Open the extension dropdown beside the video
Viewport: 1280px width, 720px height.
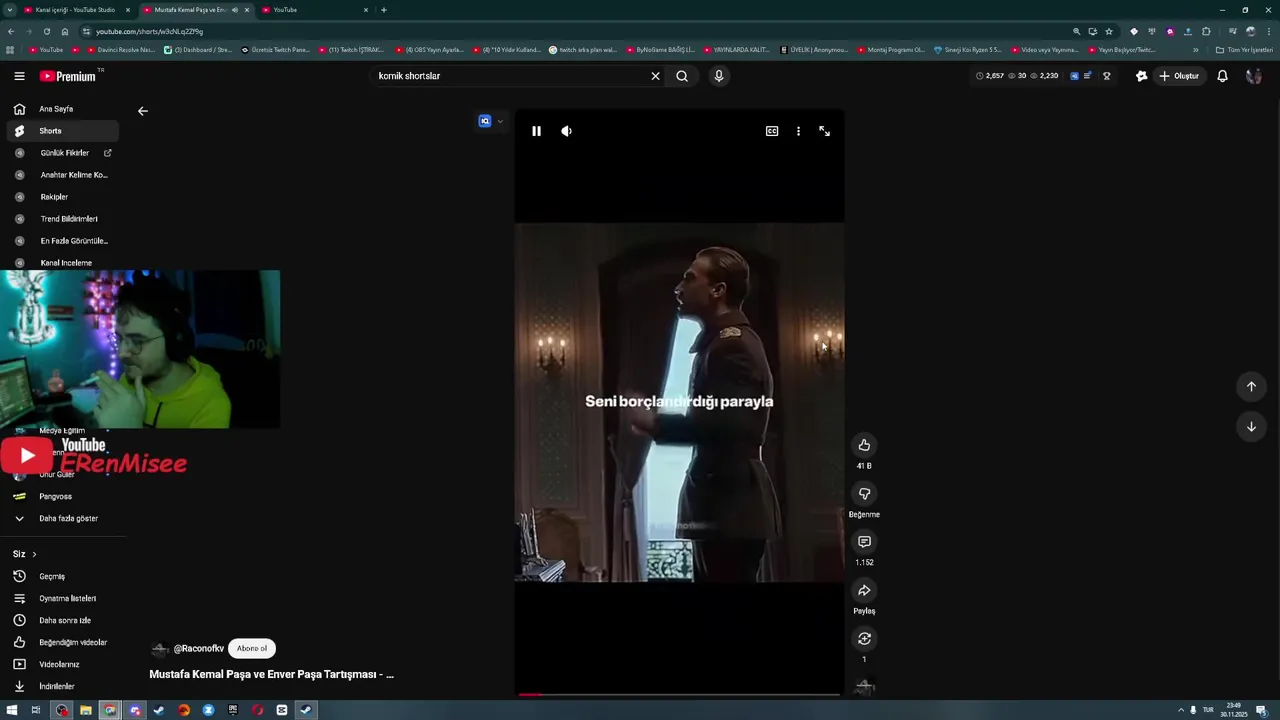500,121
